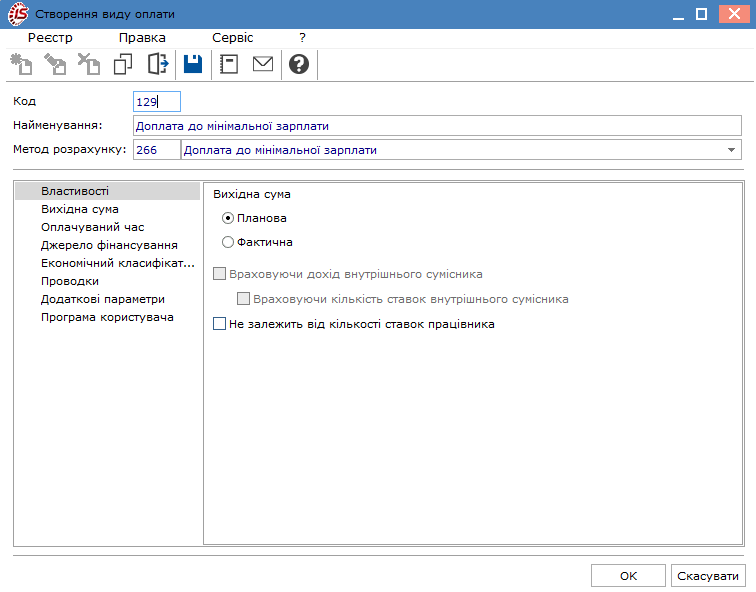
Task: Click the exit toolbar icon with arrow
Action: pyautogui.click(x=158, y=64)
